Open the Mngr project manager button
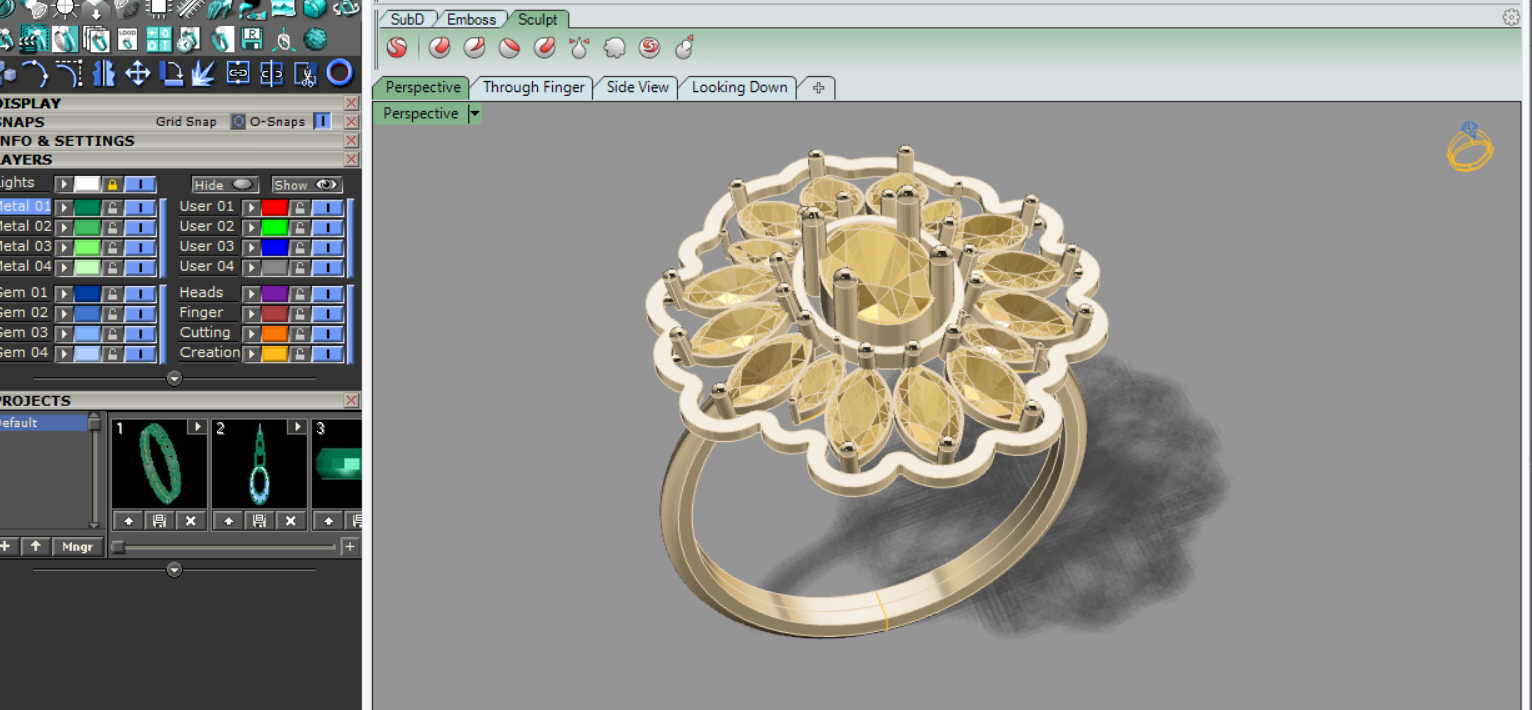The height and width of the screenshot is (710, 1532). coord(78,546)
